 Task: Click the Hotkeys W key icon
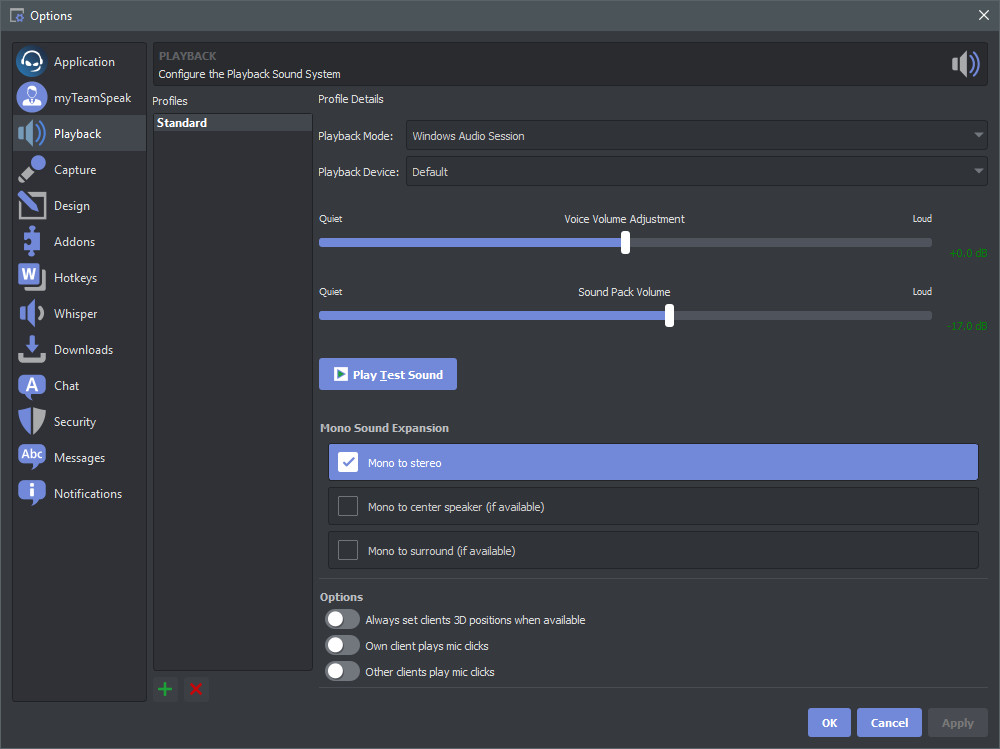coord(31,277)
